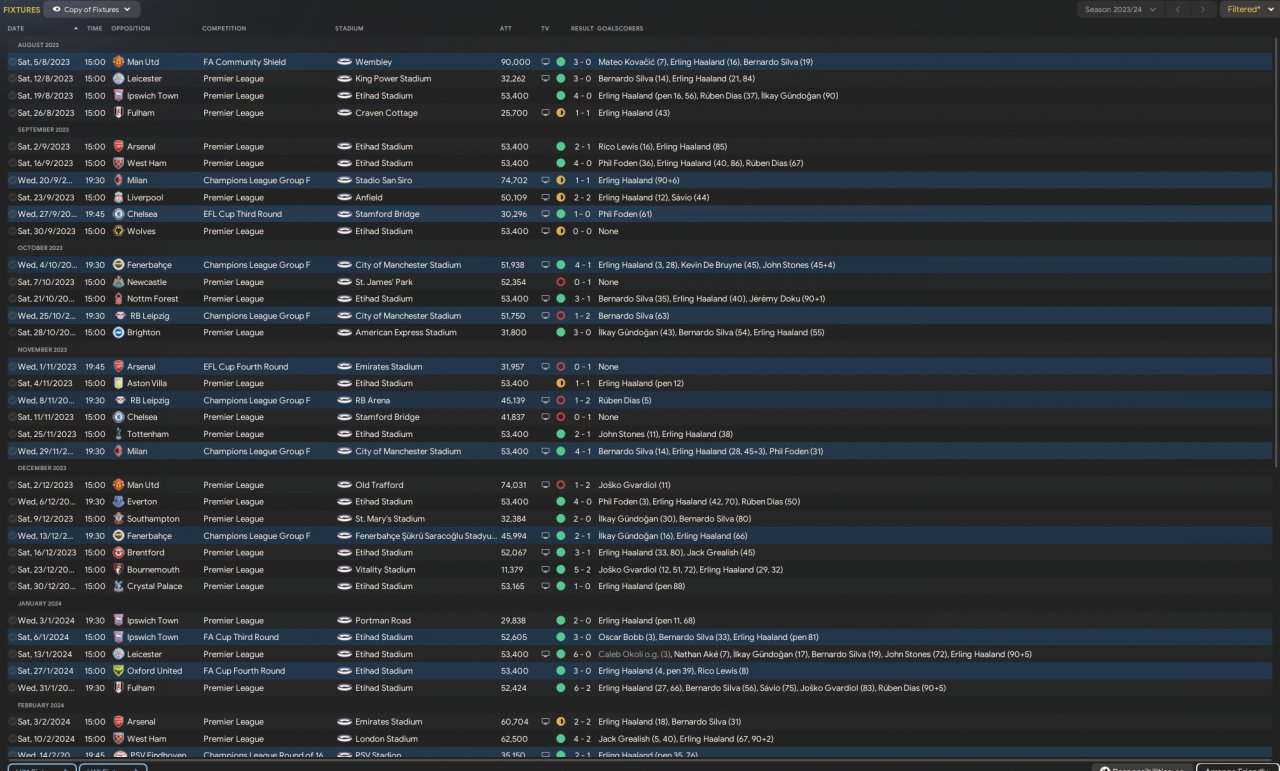Tick the circle on the Sat, 5/8/2023 row

(12, 62)
